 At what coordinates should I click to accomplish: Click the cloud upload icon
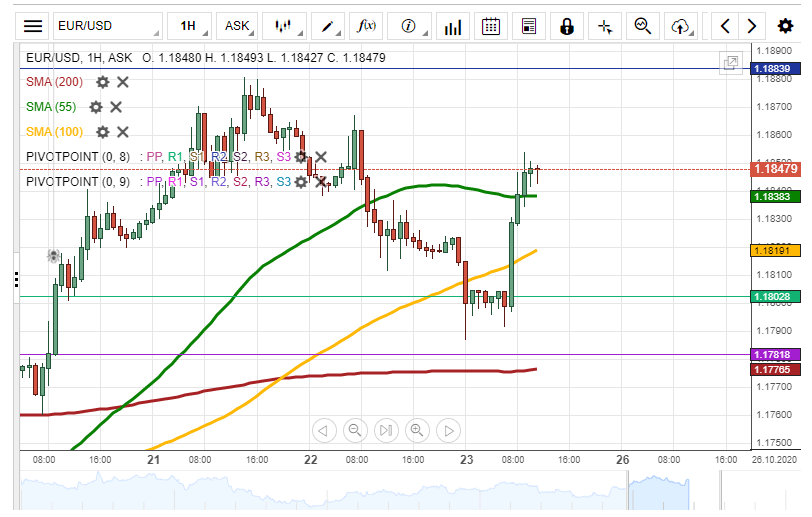click(x=682, y=26)
